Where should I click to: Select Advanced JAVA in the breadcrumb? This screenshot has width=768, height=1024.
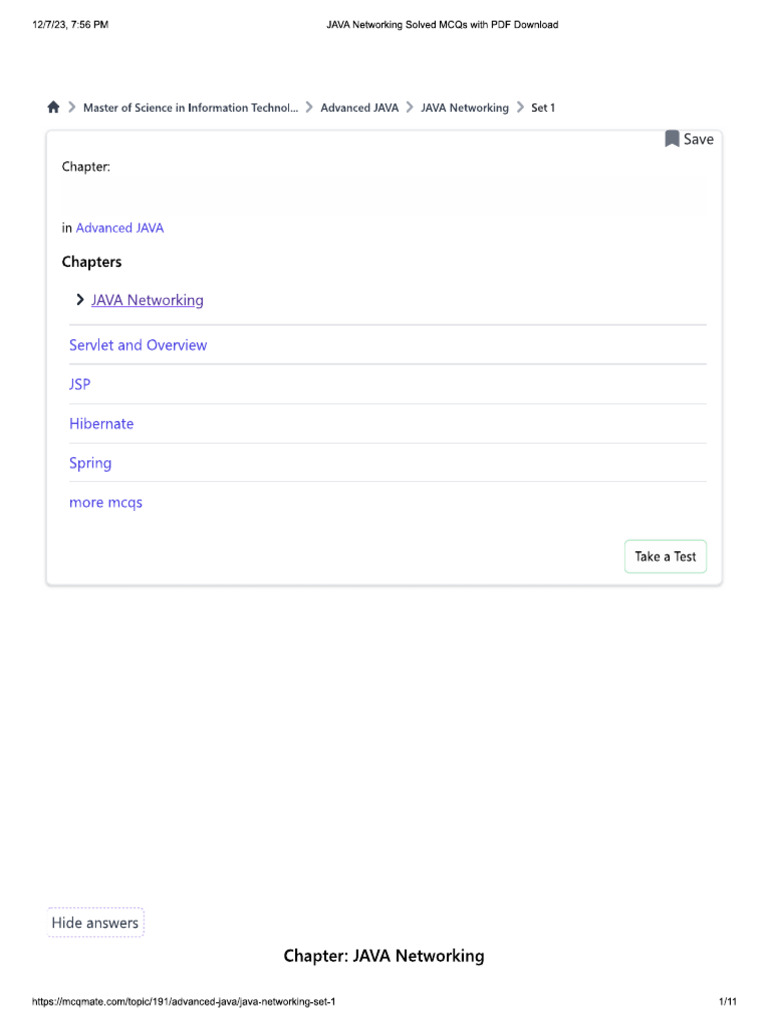point(359,108)
